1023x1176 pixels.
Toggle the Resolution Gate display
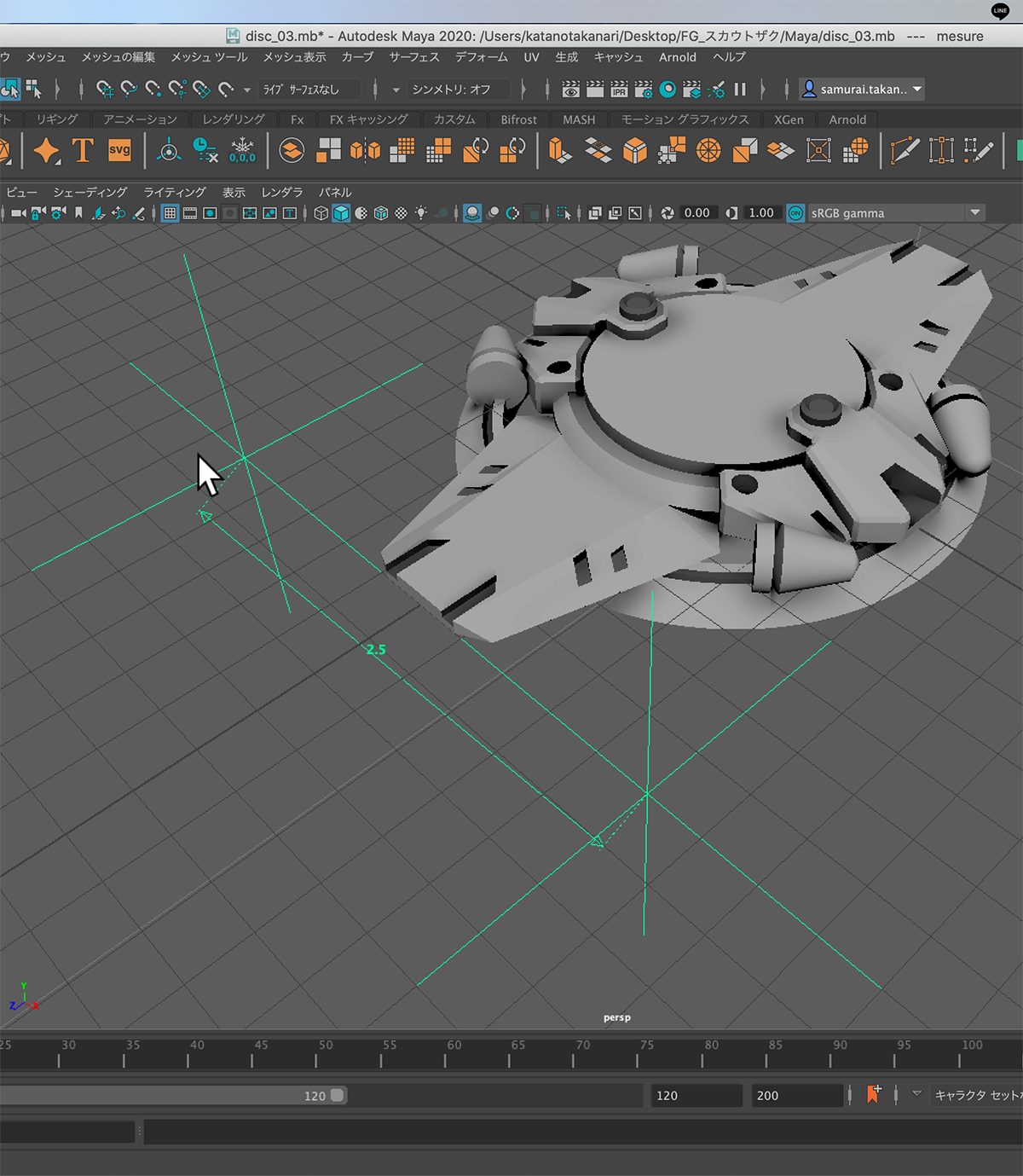(210, 213)
